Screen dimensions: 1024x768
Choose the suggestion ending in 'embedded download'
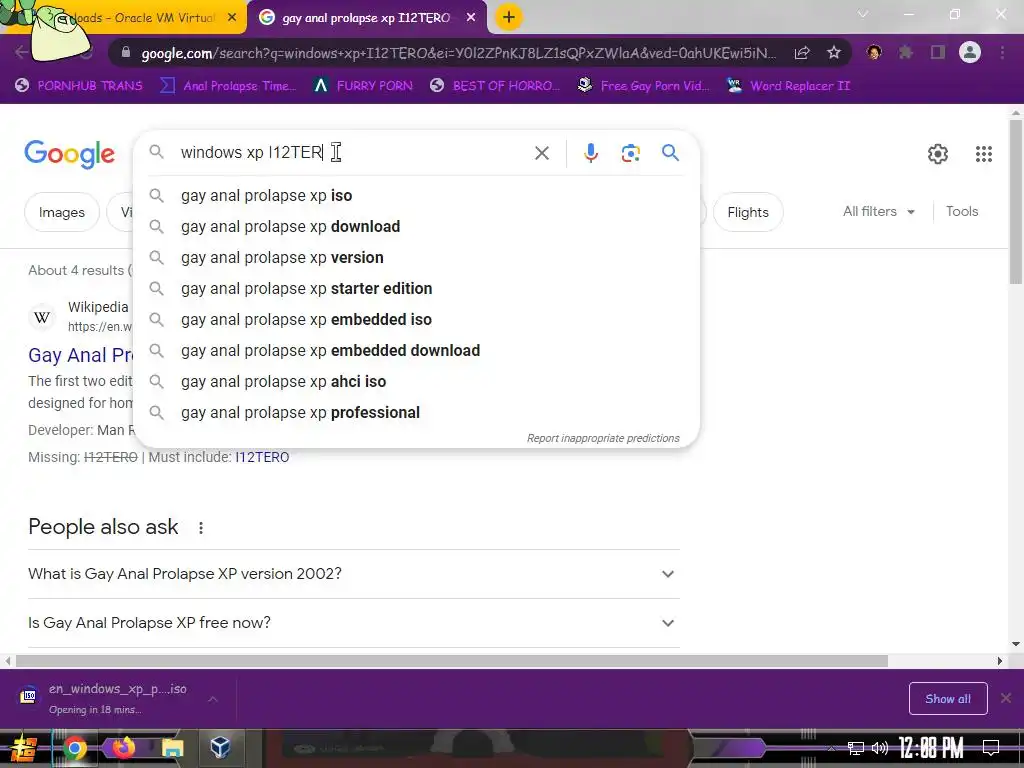pos(416,351)
